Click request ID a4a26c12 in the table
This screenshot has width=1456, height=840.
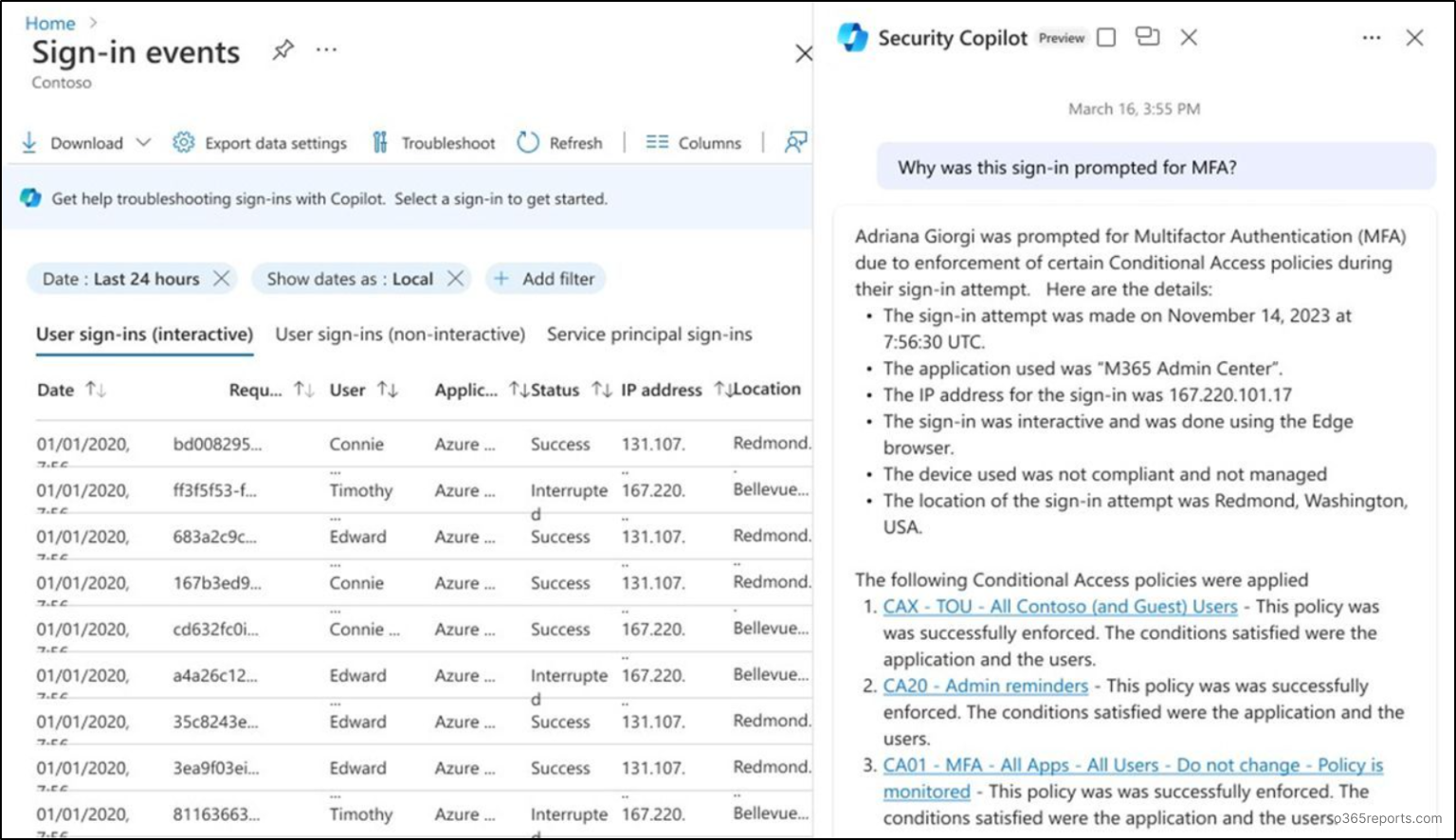pyautogui.click(x=215, y=676)
